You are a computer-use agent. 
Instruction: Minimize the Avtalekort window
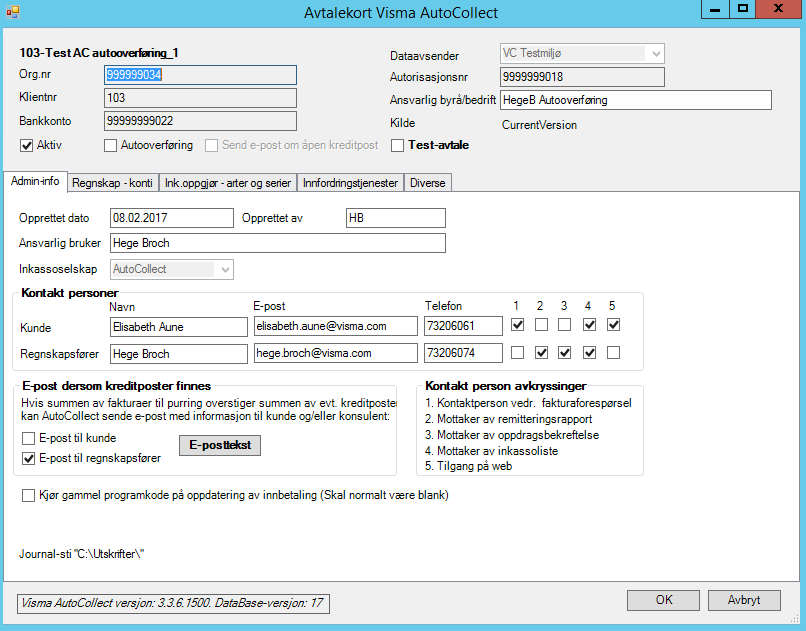(x=715, y=9)
